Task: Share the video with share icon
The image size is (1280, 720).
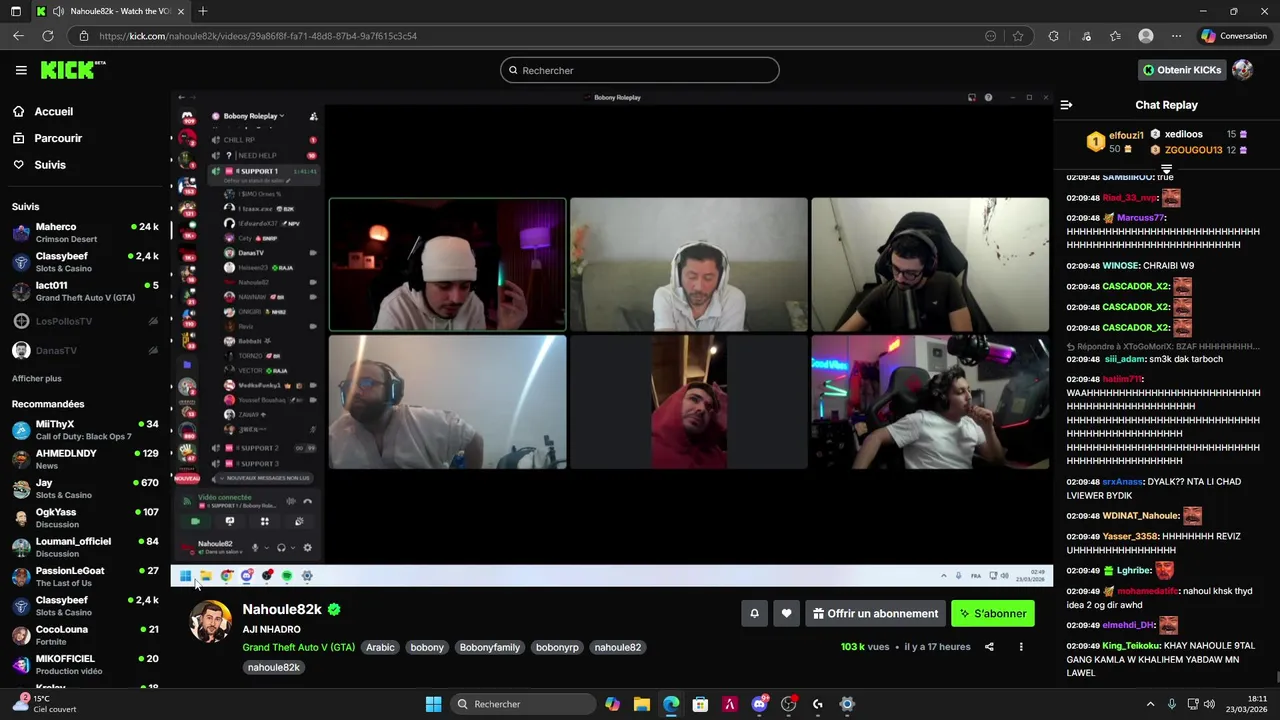Action: tap(989, 647)
